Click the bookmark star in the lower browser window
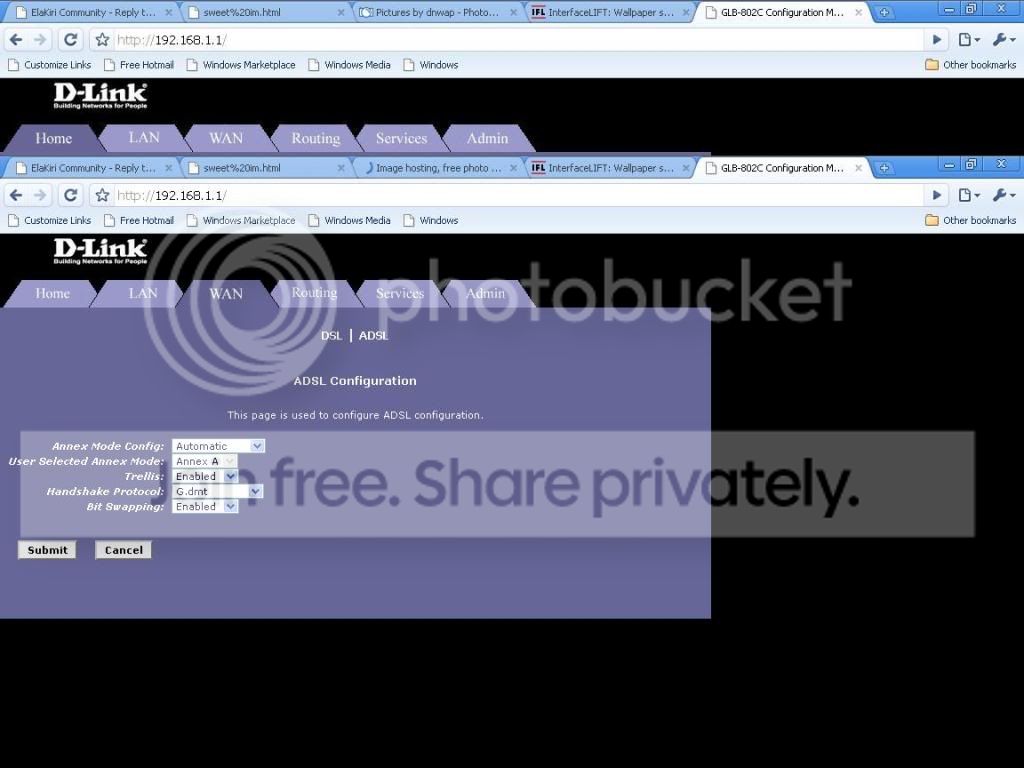This screenshot has height=768, width=1024. [103, 195]
